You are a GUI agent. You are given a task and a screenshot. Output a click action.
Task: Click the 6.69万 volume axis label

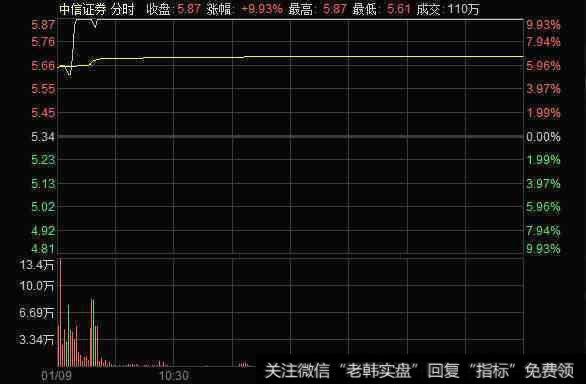point(37,313)
